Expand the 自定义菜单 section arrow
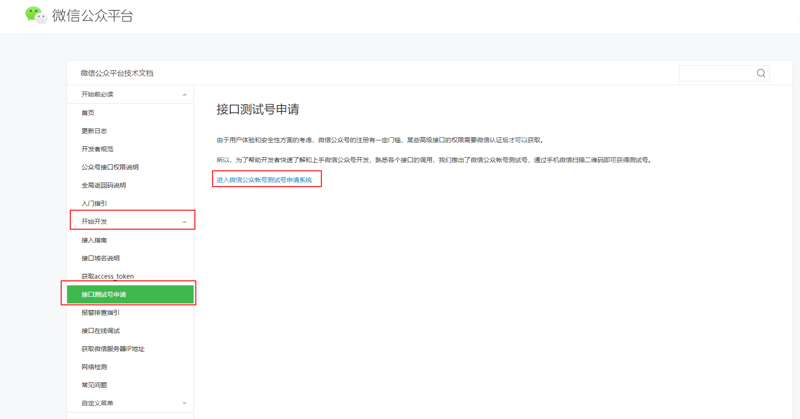 [185, 403]
